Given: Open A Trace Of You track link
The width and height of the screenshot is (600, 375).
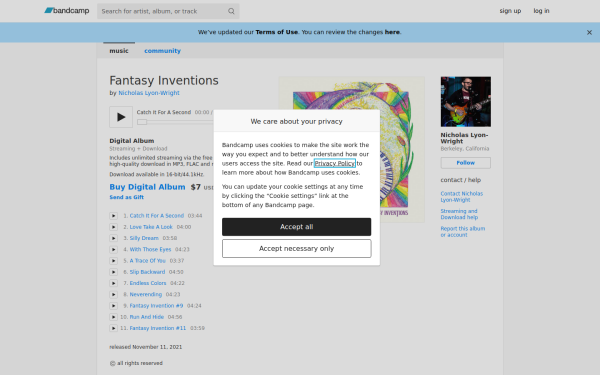Looking at the screenshot, I should point(147,261).
